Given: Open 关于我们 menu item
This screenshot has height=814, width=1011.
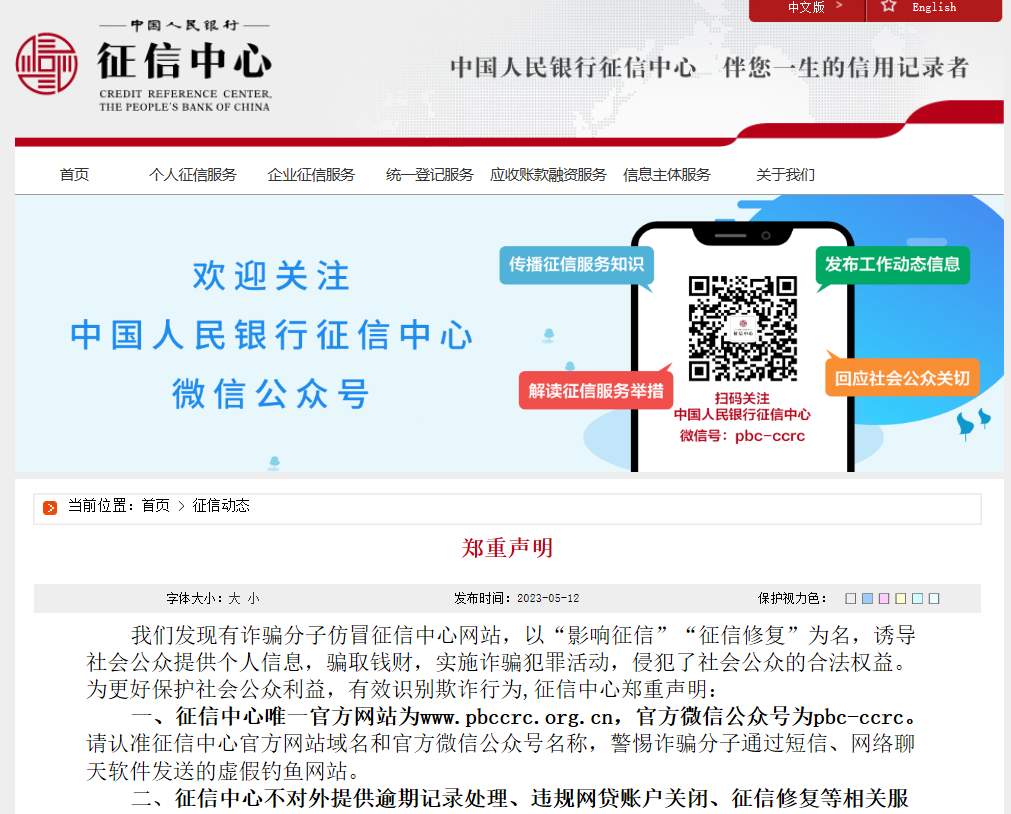Looking at the screenshot, I should pos(785,175).
